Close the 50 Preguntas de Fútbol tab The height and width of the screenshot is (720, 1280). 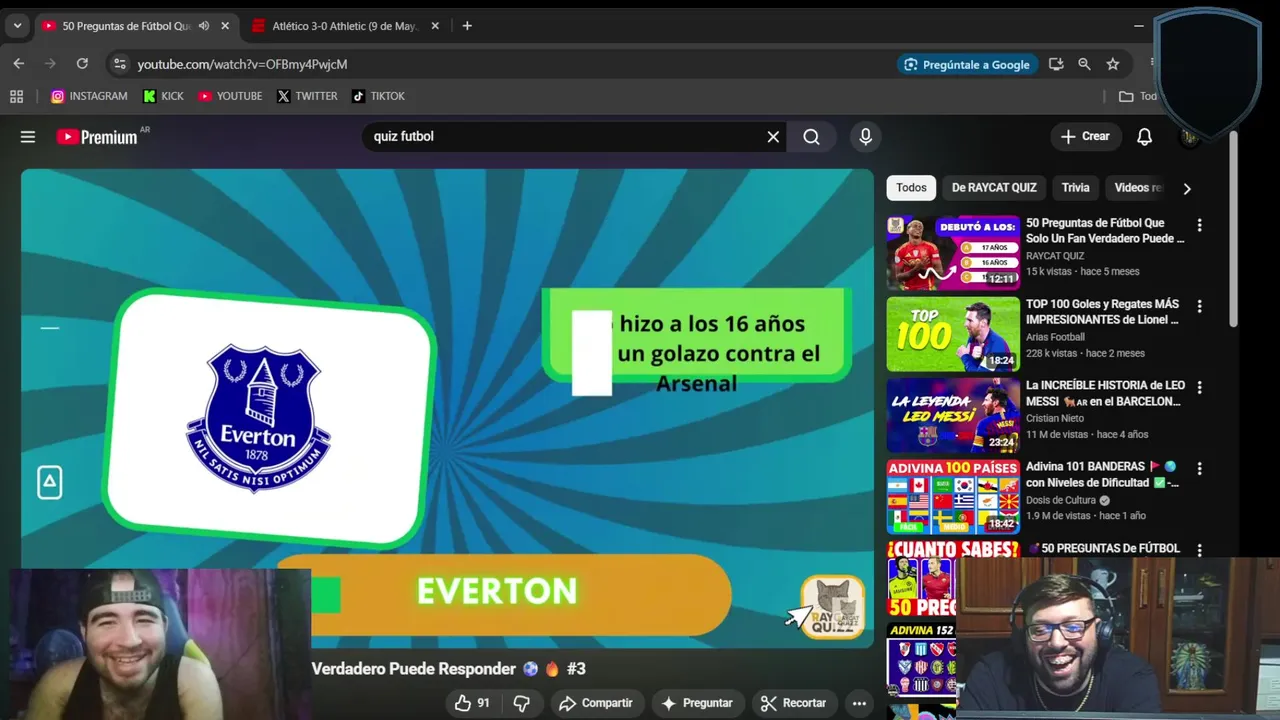tap(225, 26)
